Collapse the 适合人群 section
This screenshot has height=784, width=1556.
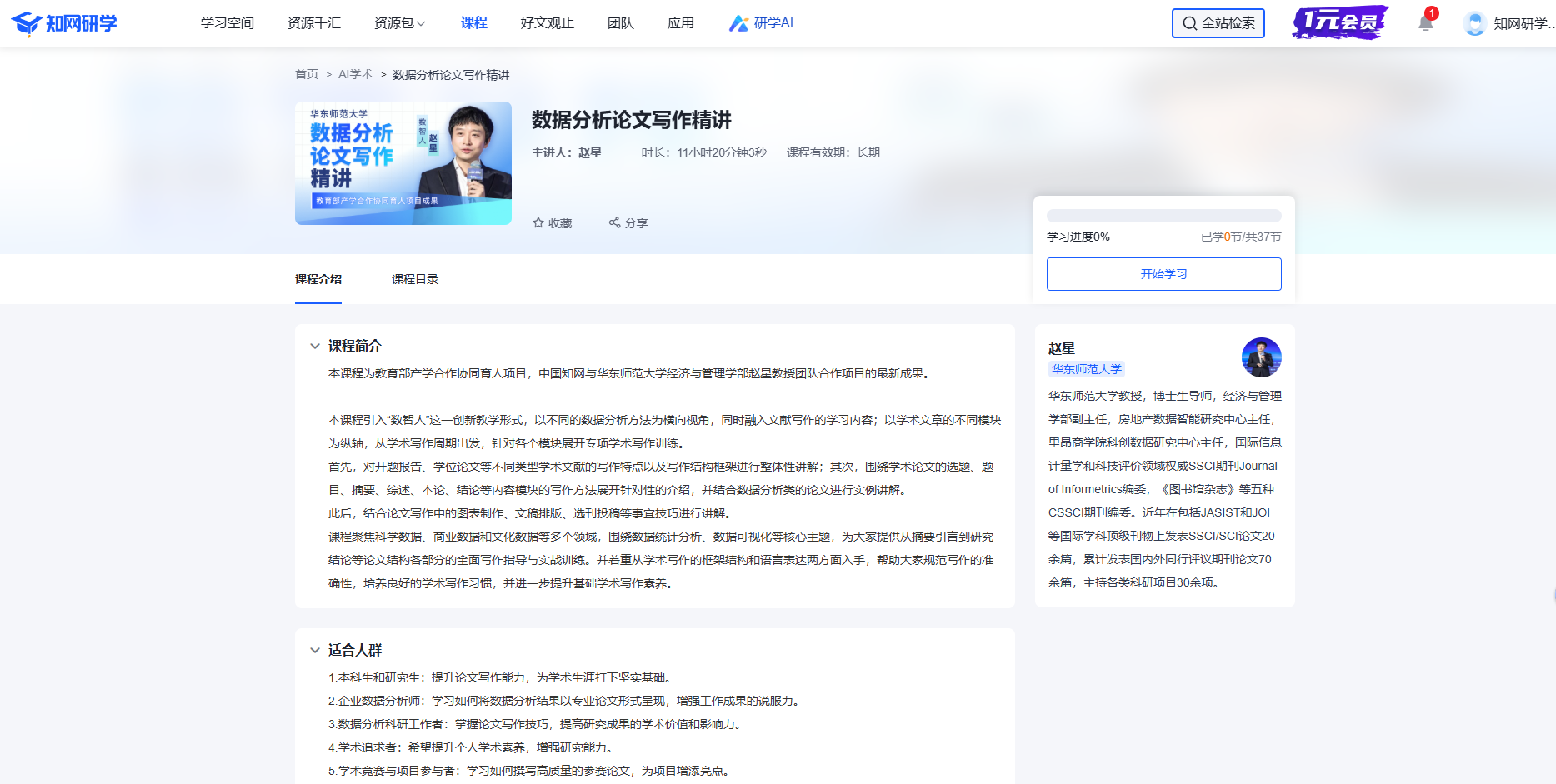315,650
